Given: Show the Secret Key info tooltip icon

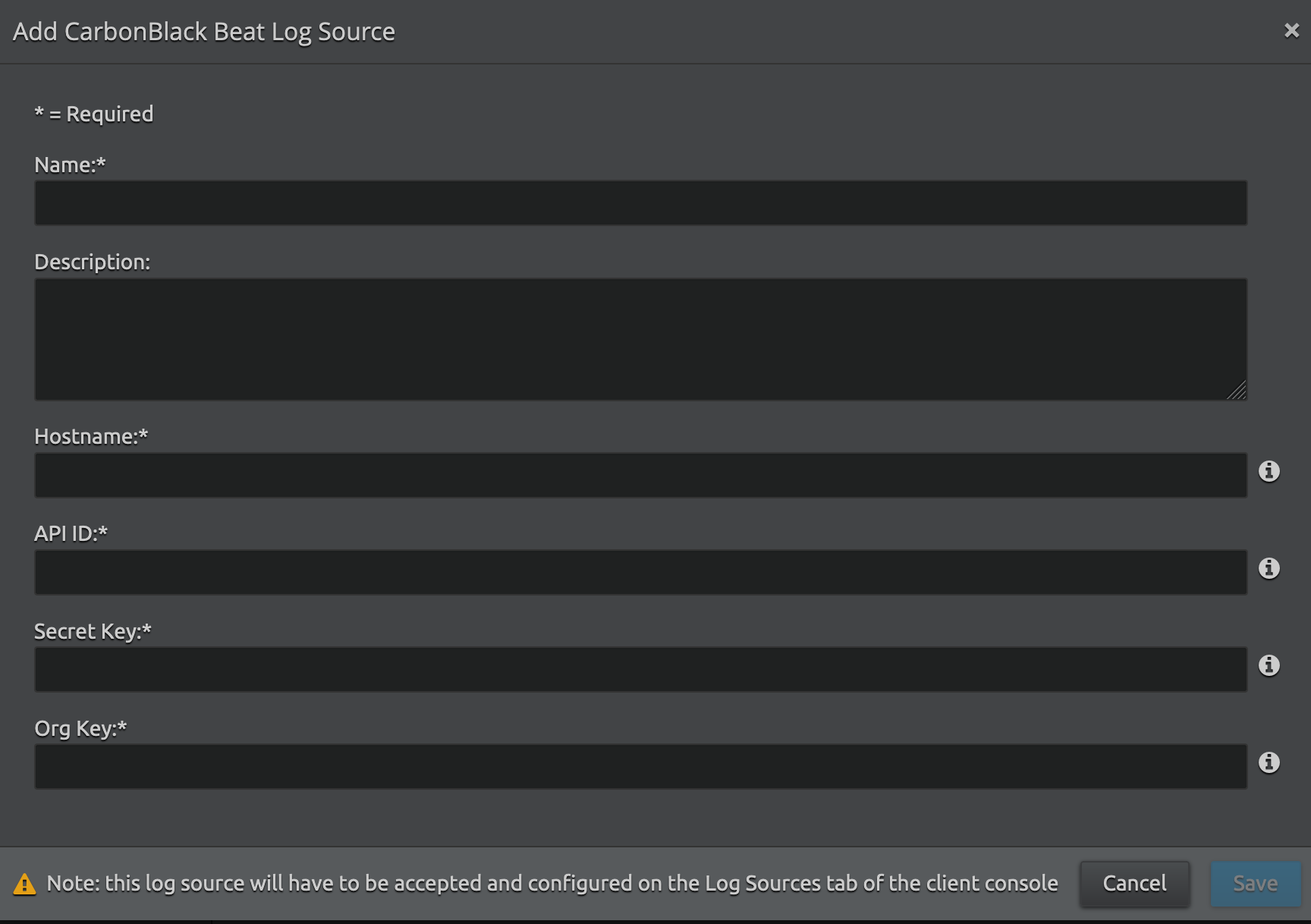Looking at the screenshot, I should coord(1269,665).
